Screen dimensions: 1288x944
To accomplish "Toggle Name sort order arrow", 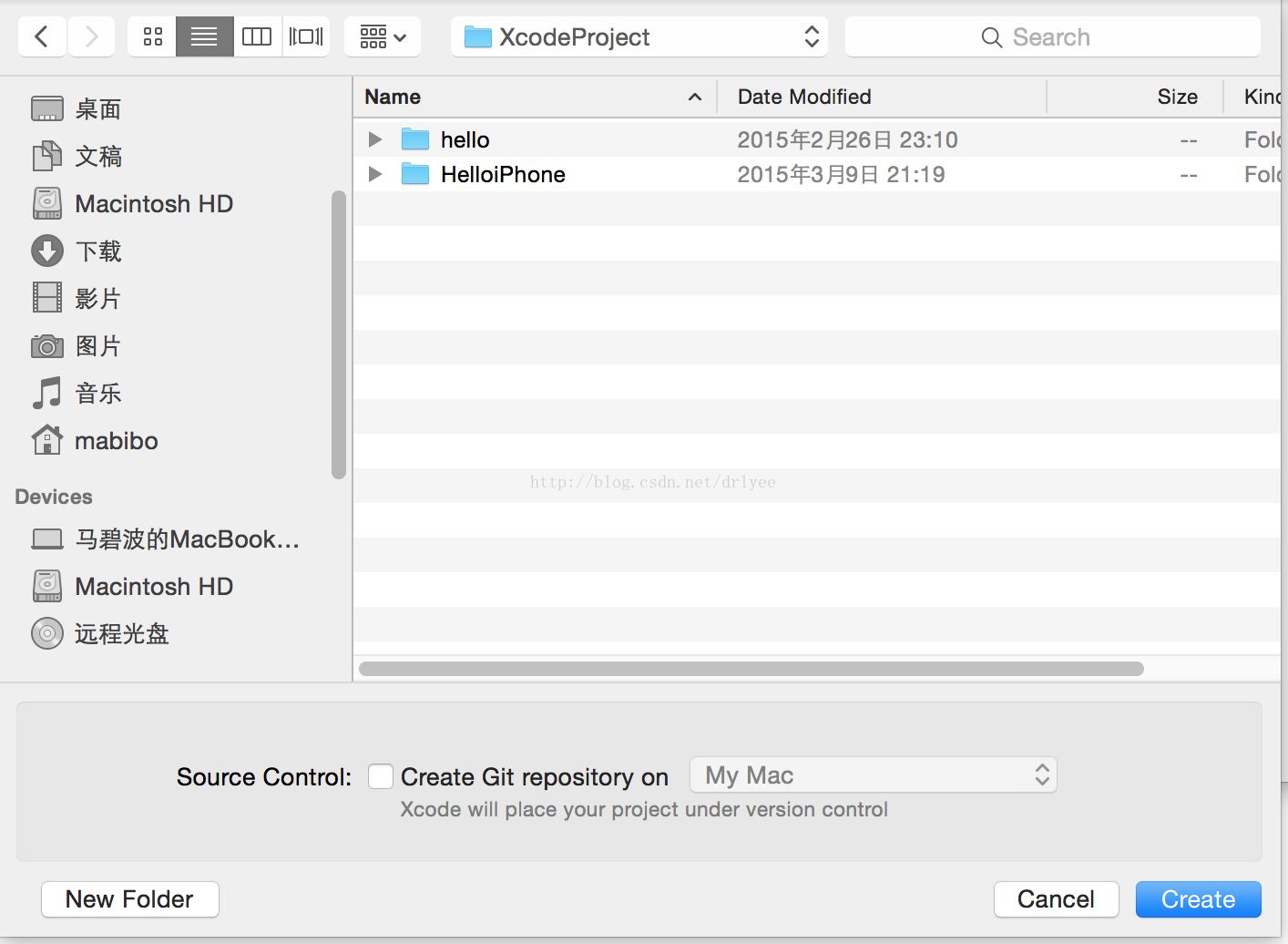I will tap(695, 97).
